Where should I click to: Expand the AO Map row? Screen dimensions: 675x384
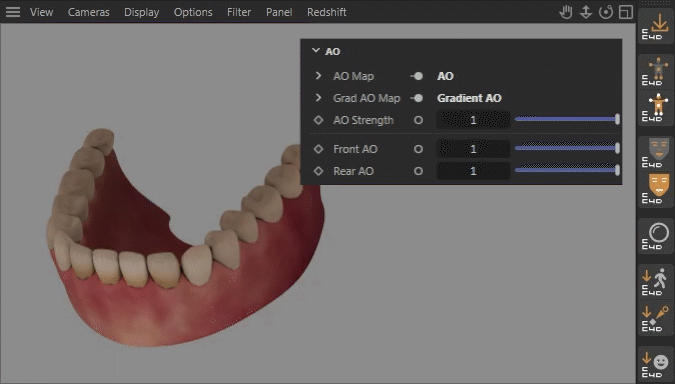click(x=318, y=76)
